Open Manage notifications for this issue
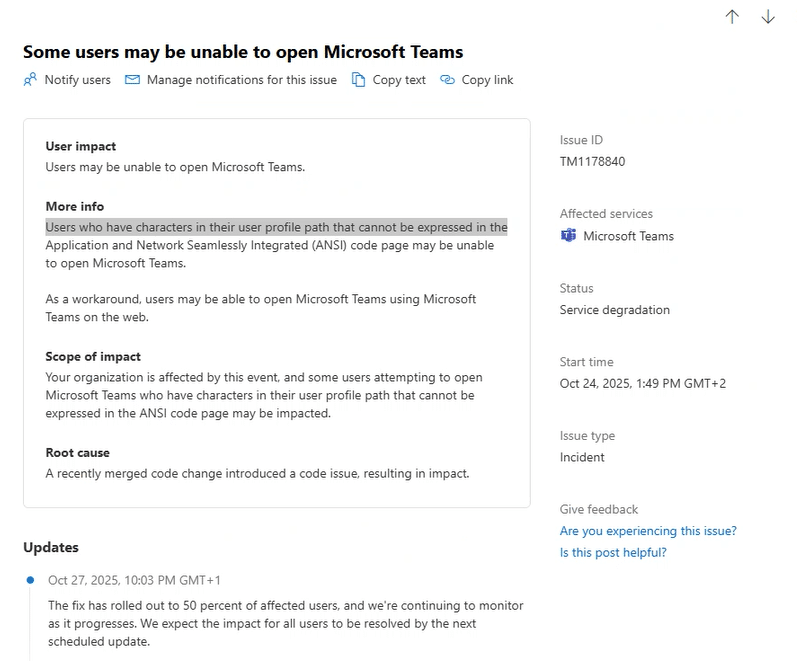 coord(241,80)
